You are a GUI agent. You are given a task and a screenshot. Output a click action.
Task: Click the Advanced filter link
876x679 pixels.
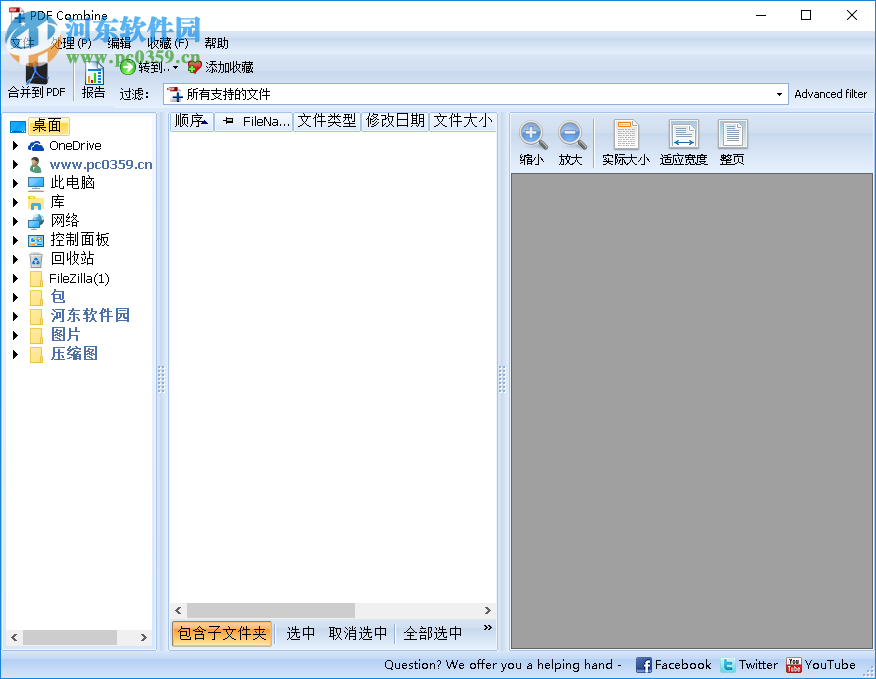831,93
